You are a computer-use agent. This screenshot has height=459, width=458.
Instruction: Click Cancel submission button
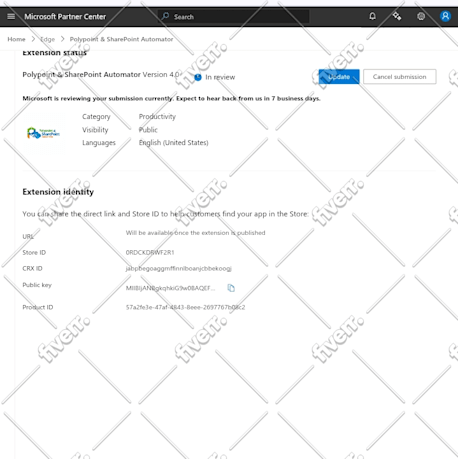click(399, 77)
